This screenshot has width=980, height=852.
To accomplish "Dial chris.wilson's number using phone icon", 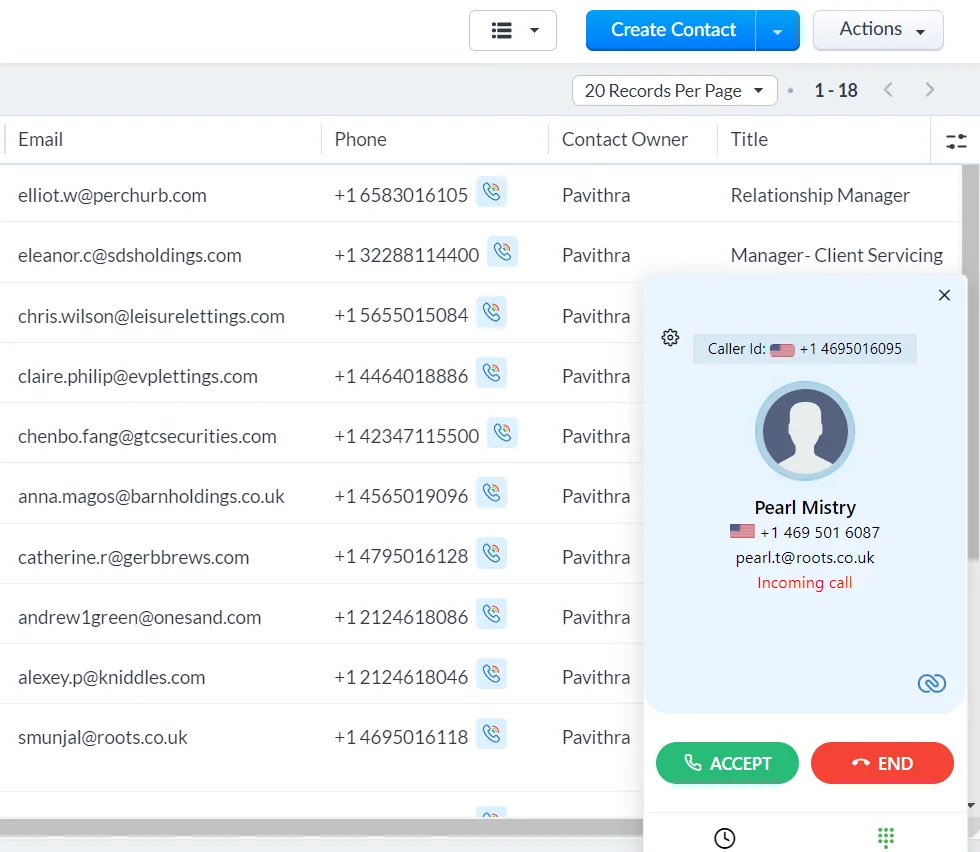I will point(491,313).
